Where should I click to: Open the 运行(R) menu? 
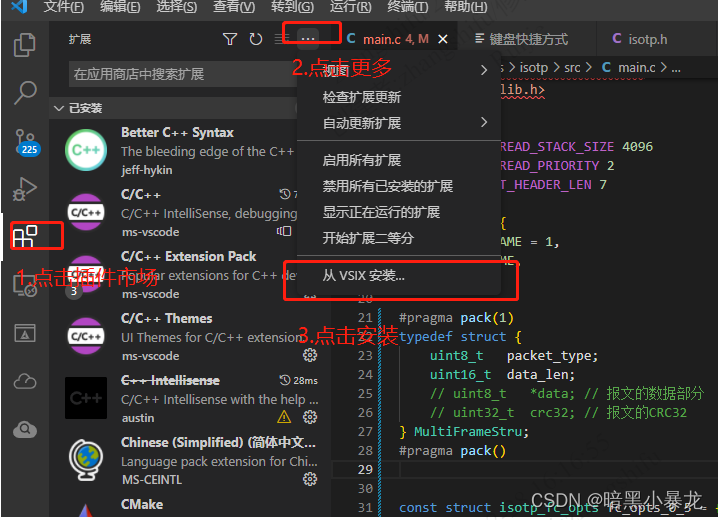click(351, 6)
